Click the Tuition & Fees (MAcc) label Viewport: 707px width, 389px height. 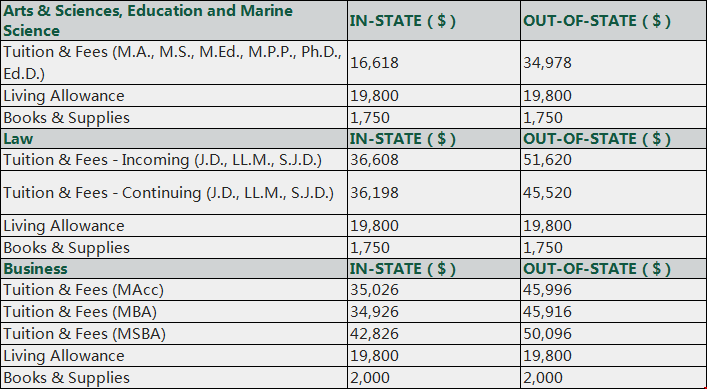(x=83, y=290)
